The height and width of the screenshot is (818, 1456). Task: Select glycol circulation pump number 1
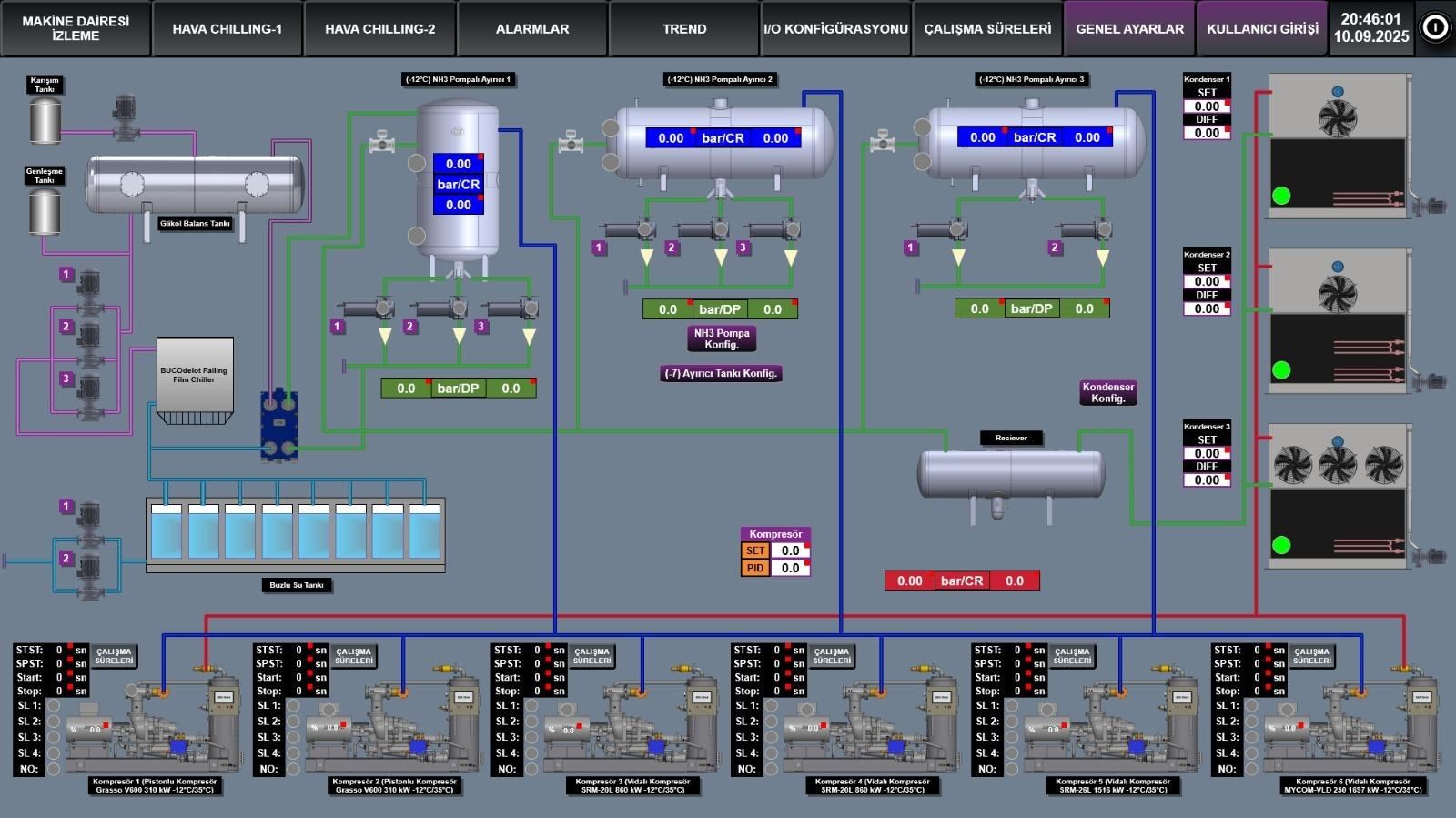tap(89, 285)
